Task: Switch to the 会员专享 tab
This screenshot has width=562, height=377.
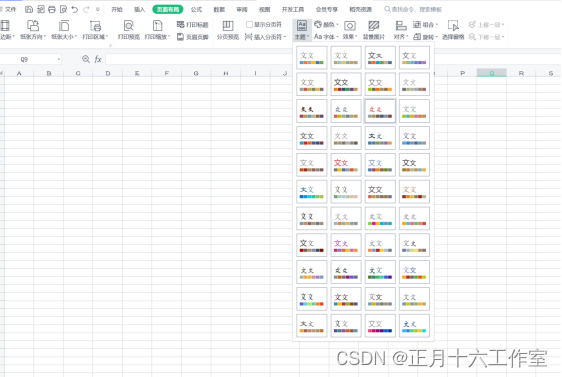Action: [x=327, y=9]
